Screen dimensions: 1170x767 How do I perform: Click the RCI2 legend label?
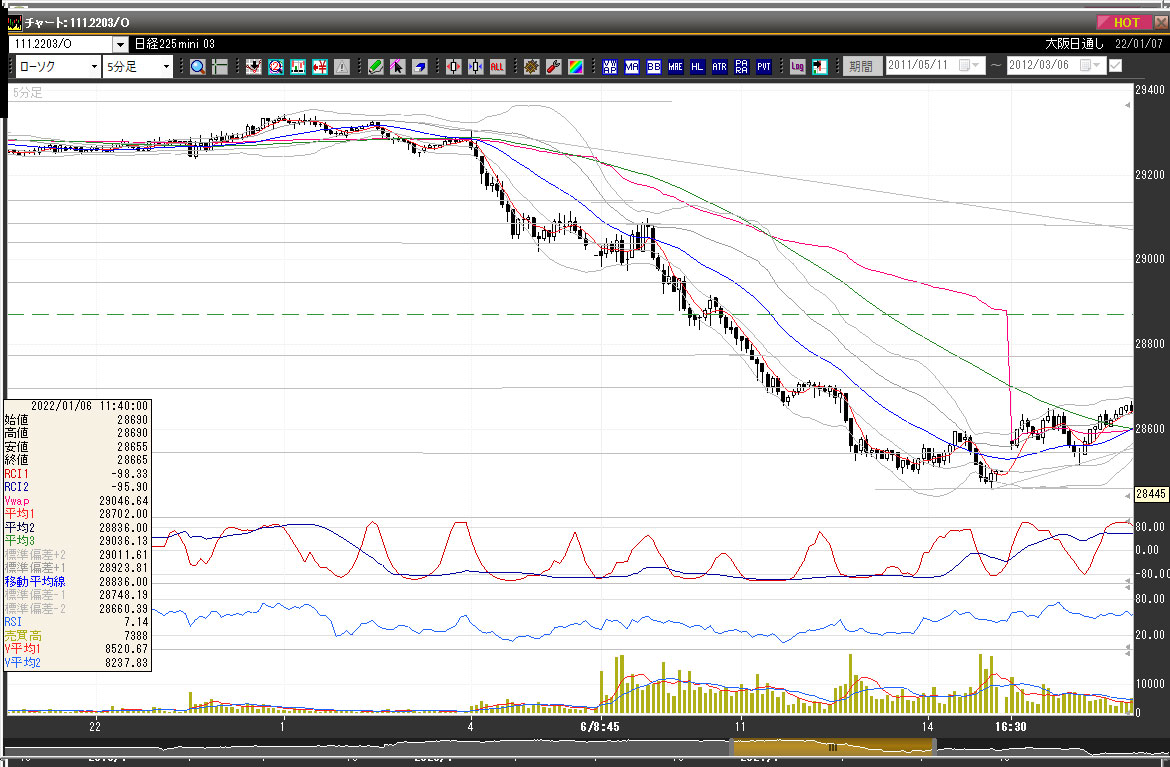click(16, 487)
